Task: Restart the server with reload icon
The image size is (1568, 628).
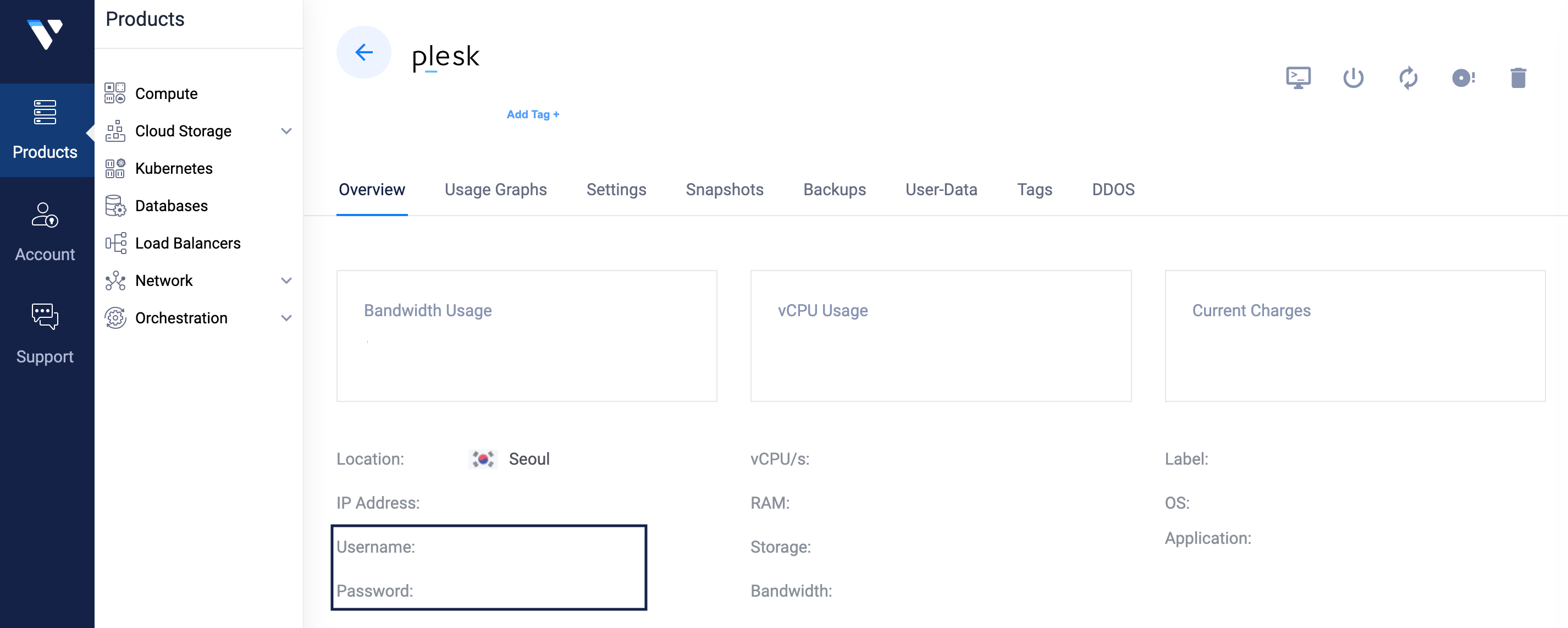Action: pyautogui.click(x=1408, y=78)
